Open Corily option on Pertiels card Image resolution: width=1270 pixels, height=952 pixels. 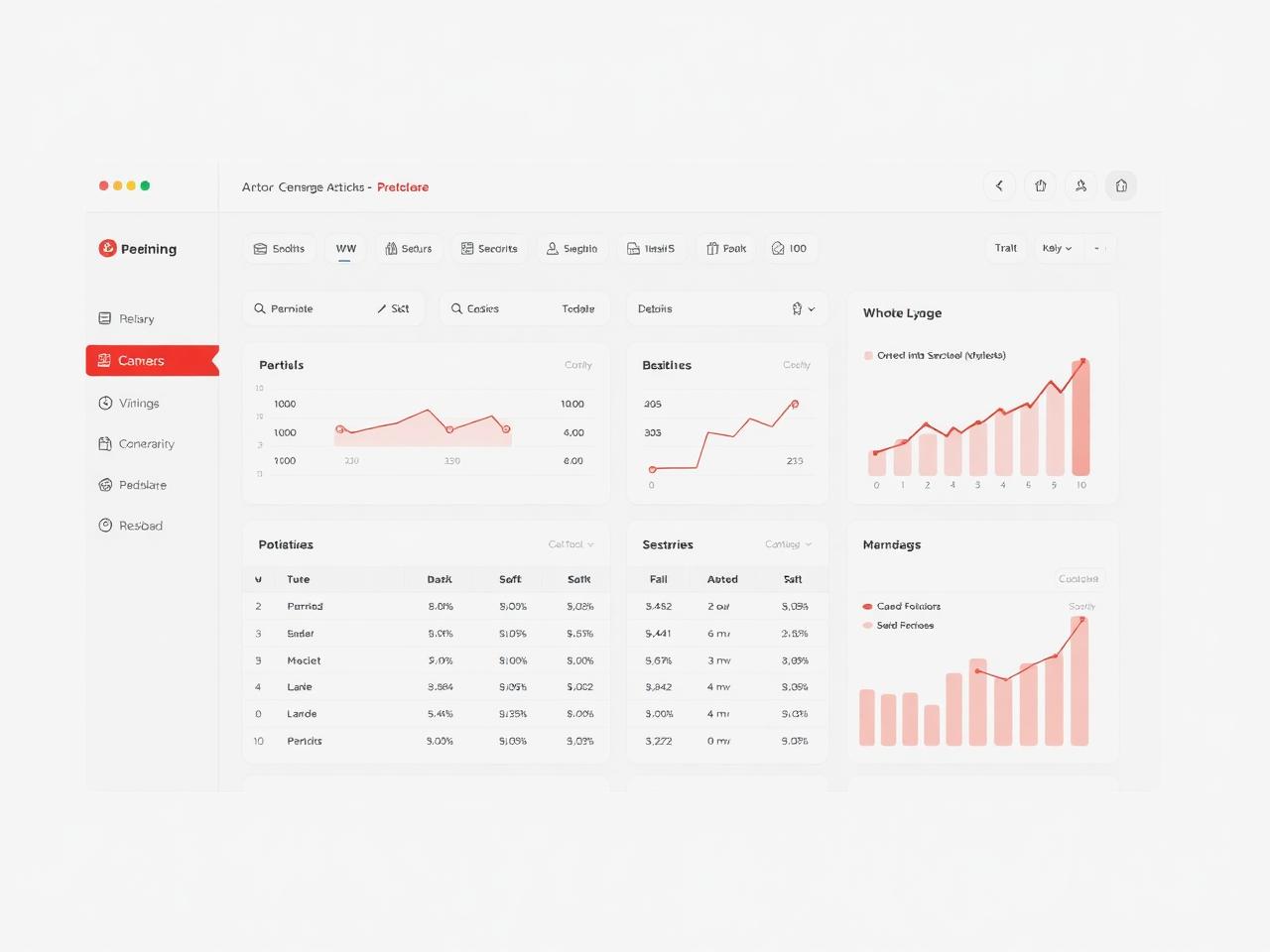(x=578, y=365)
